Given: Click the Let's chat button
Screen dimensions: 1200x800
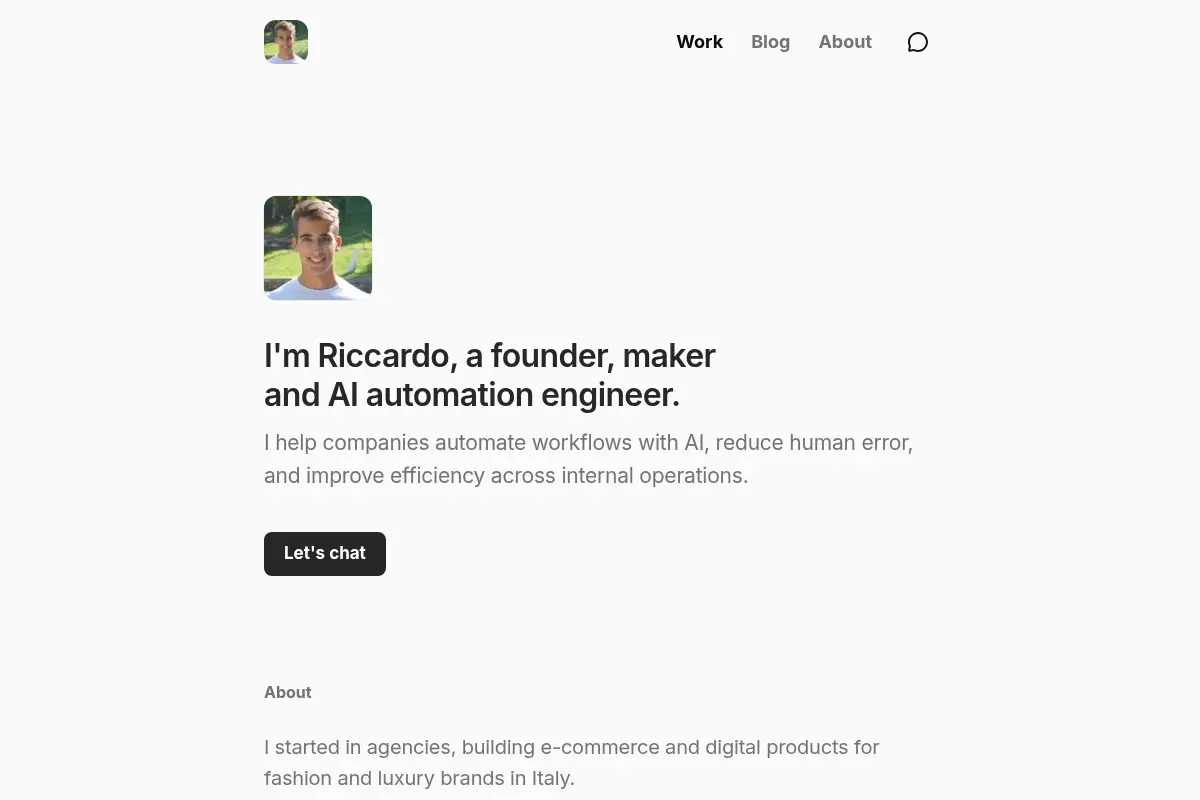Looking at the screenshot, I should tap(325, 554).
